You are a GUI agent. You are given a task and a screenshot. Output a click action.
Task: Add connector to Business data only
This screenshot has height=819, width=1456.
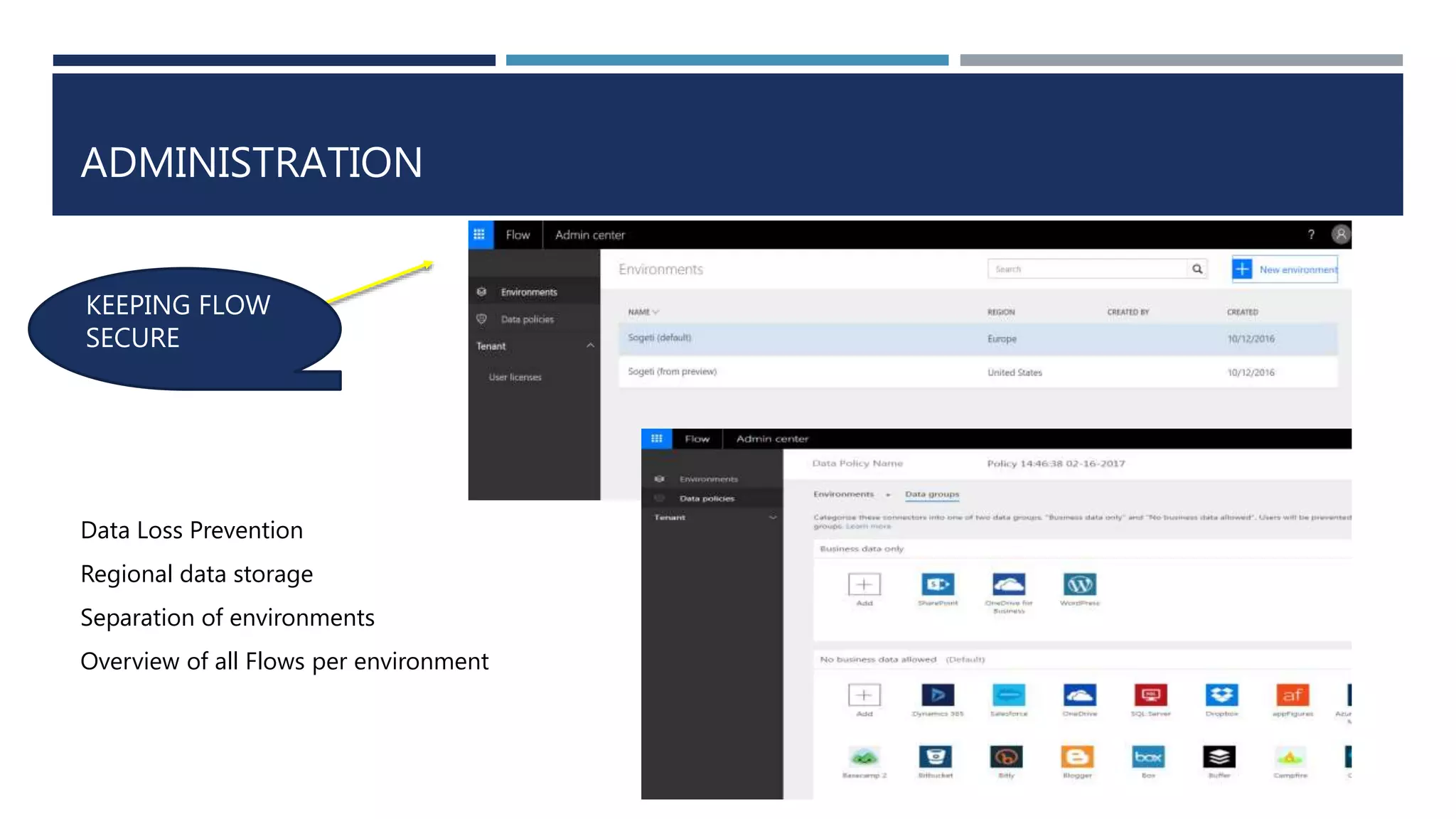864,584
